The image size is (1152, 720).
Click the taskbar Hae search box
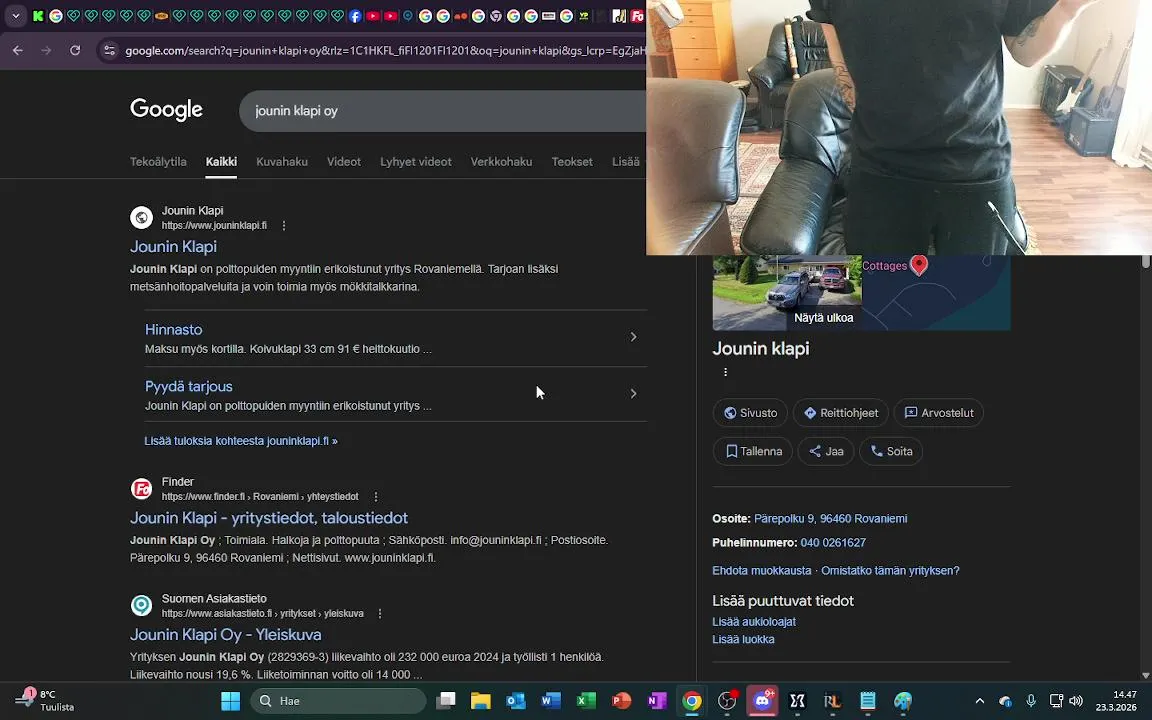[x=338, y=701]
